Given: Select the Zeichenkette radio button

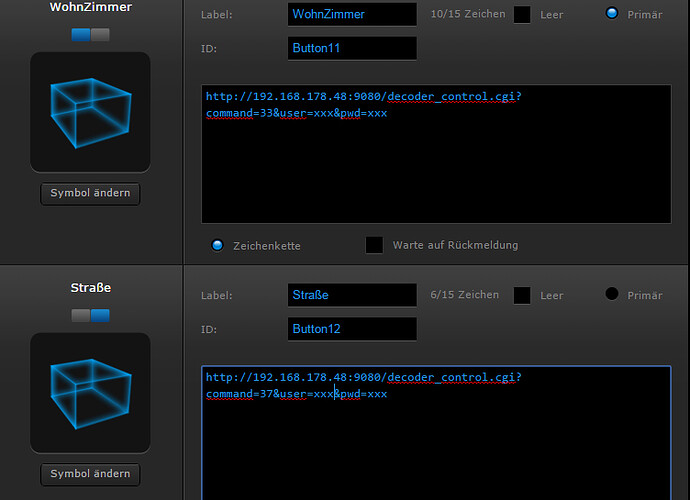Looking at the screenshot, I should [x=217, y=245].
